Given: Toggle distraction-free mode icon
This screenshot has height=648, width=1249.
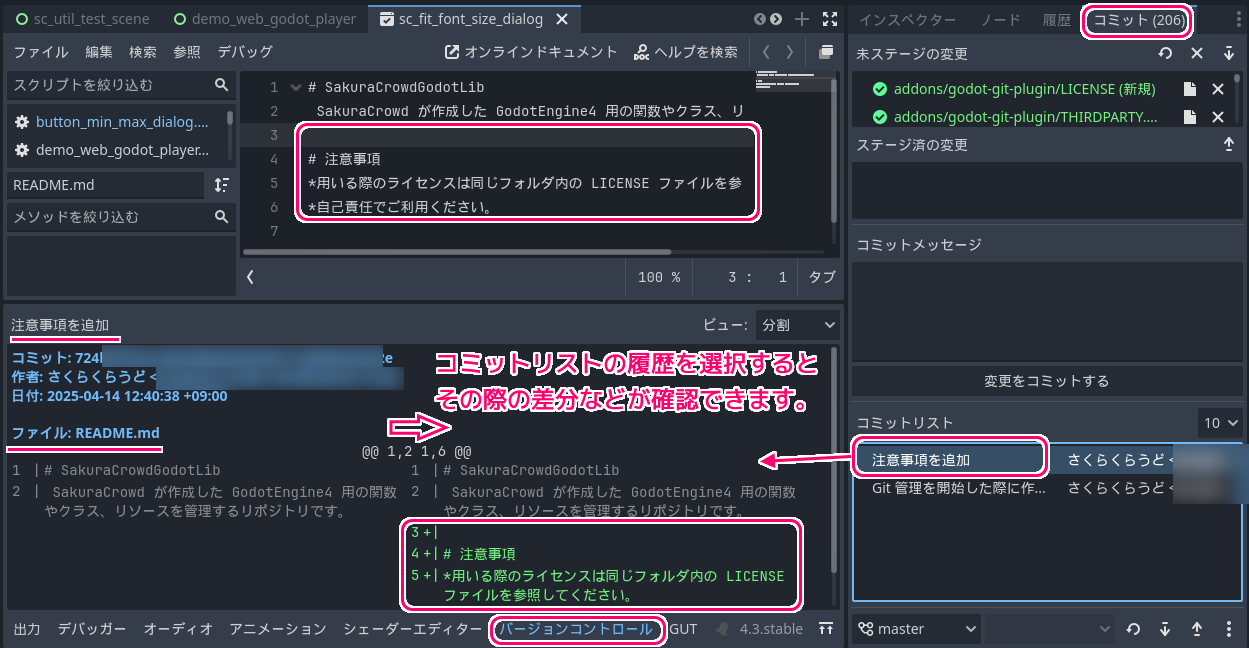Looking at the screenshot, I should [x=830, y=19].
